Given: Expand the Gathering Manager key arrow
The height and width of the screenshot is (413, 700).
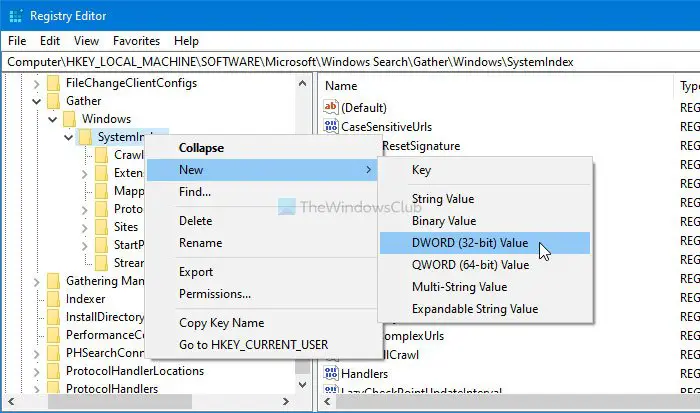Looking at the screenshot, I should pos(37,282).
